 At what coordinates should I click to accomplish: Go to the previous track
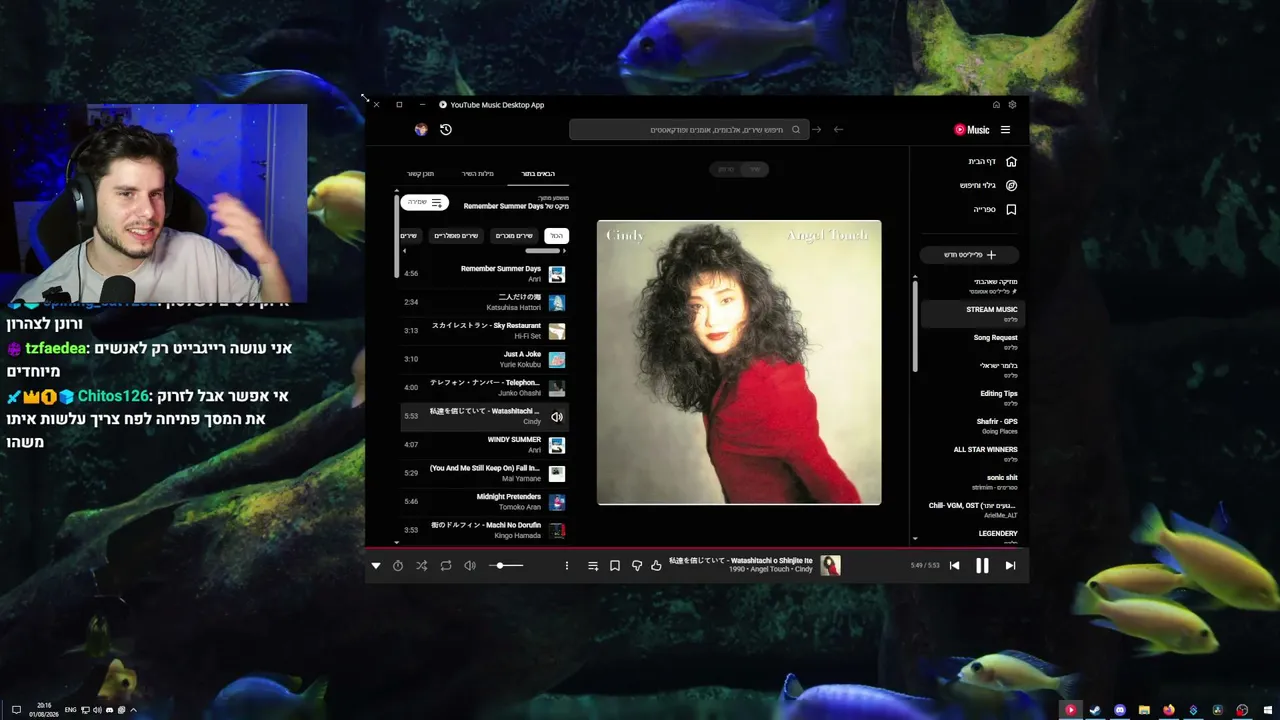pos(954,565)
